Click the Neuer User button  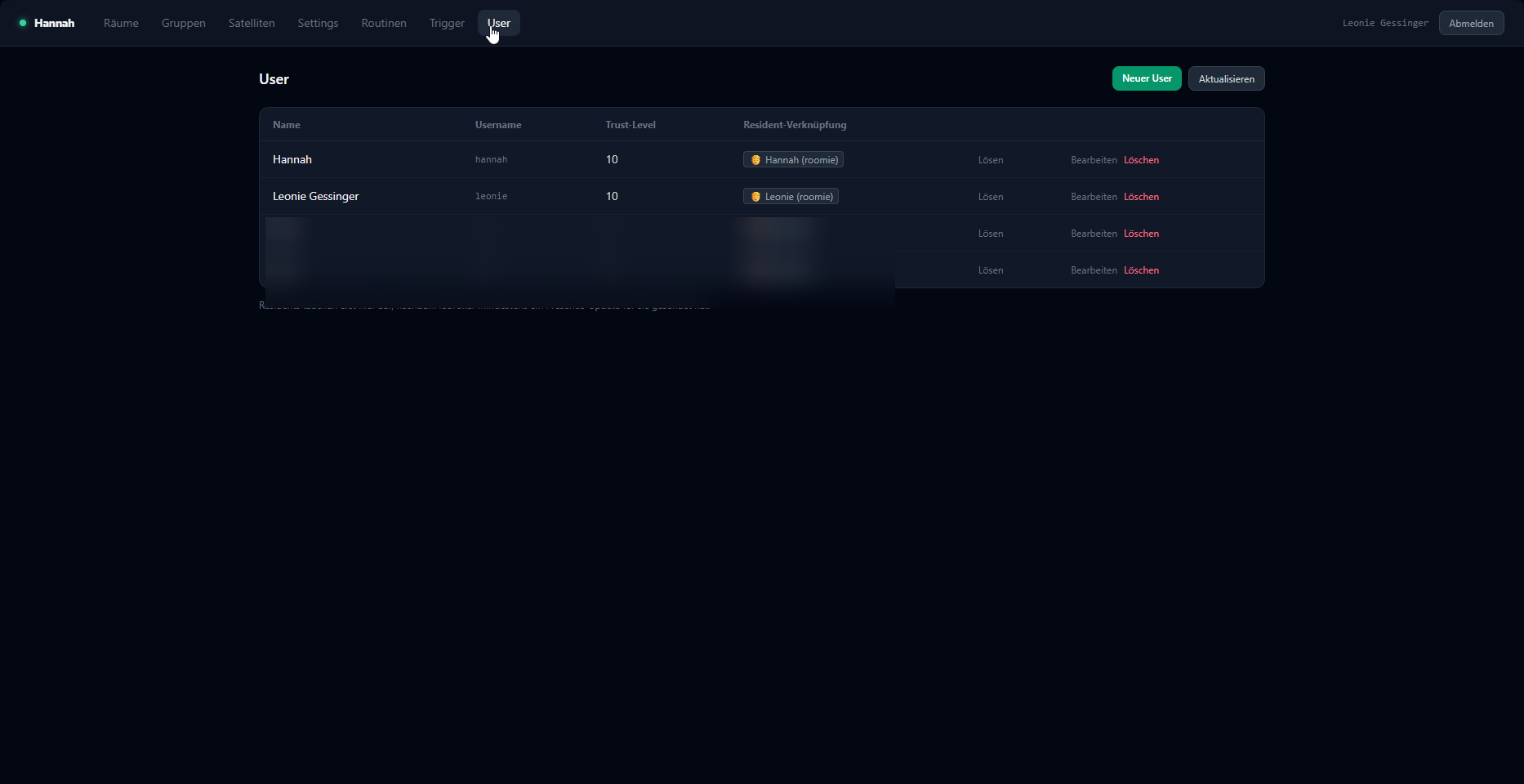point(1147,78)
